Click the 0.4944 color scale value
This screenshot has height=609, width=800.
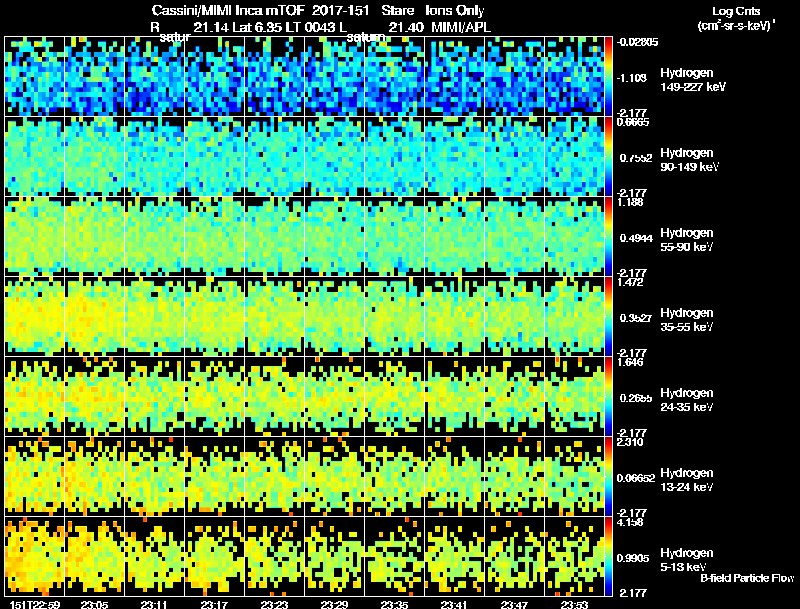(x=636, y=238)
